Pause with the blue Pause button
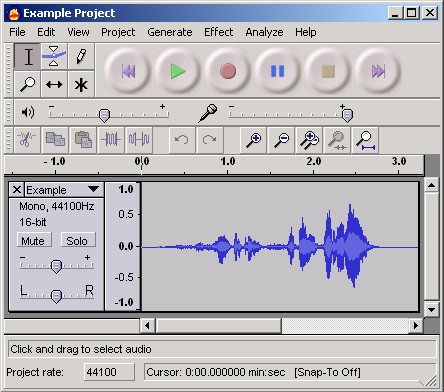The width and height of the screenshot is (444, 392). tap(278, 71)
